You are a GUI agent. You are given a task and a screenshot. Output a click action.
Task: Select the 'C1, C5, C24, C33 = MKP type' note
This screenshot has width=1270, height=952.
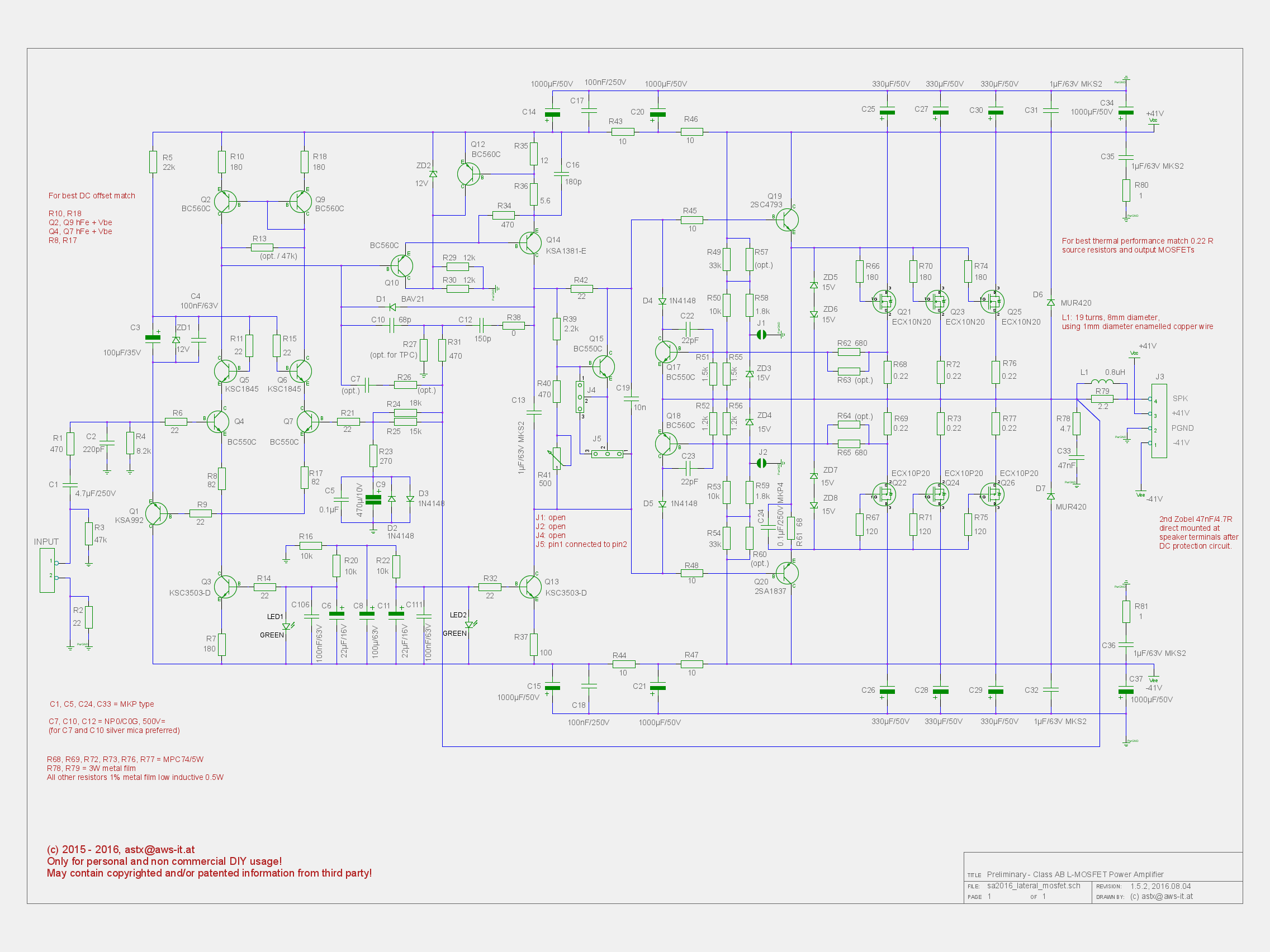click(x=102, y=704)
